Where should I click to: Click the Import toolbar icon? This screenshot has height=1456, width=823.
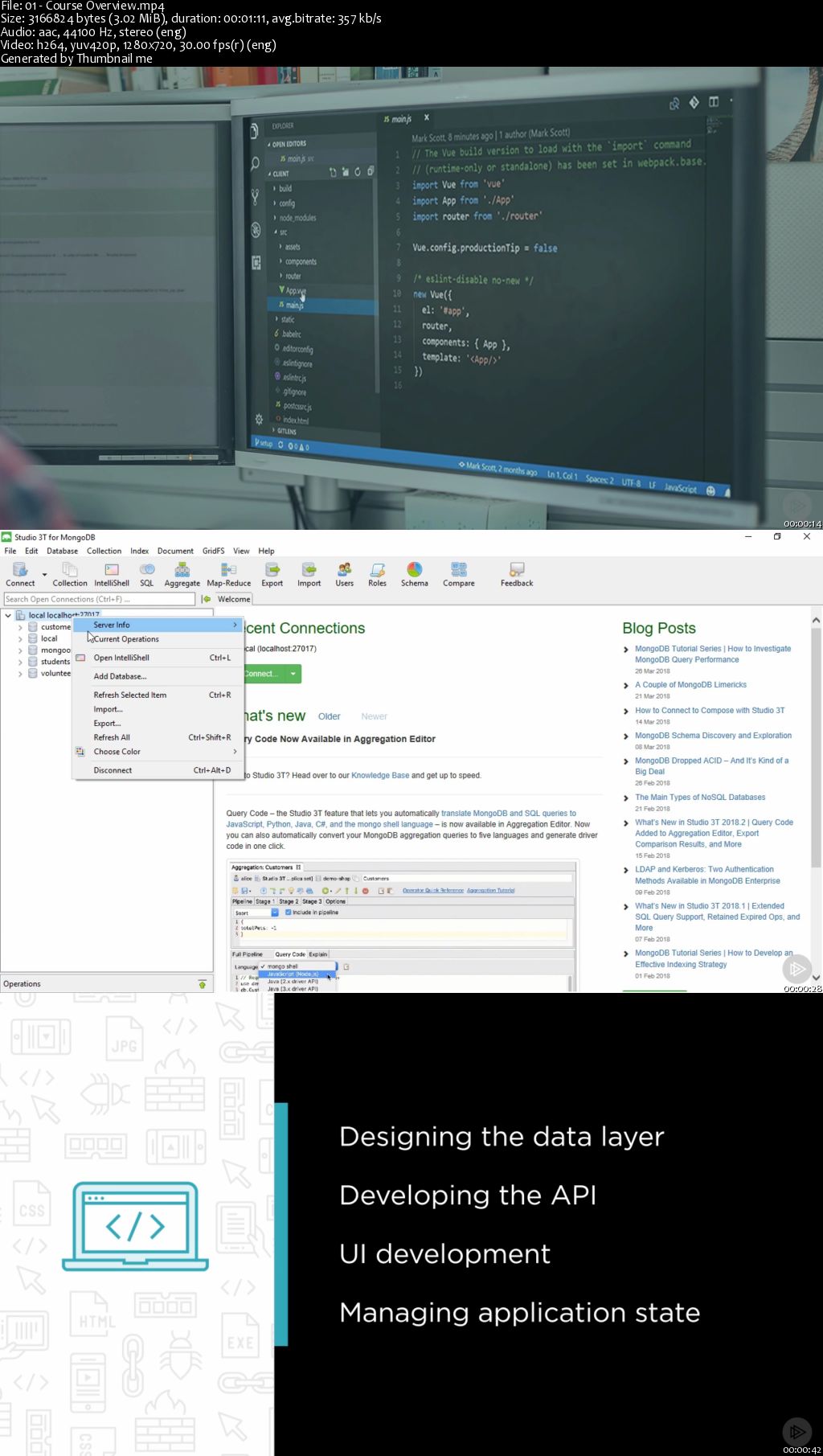click(309, 570)
